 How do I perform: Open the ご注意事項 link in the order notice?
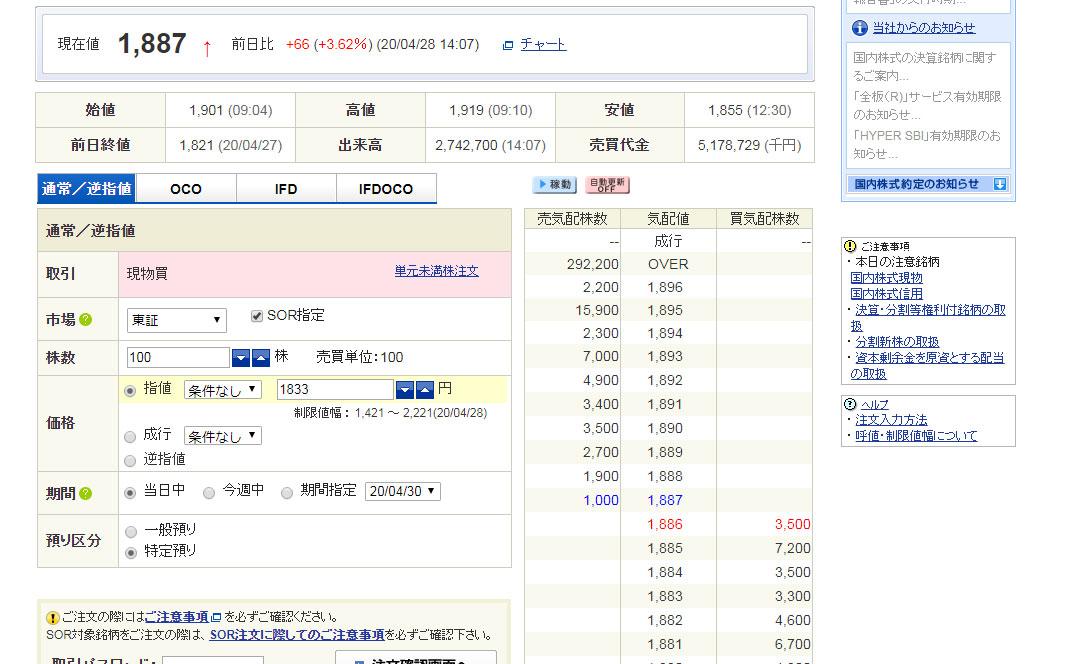[176, 617]
